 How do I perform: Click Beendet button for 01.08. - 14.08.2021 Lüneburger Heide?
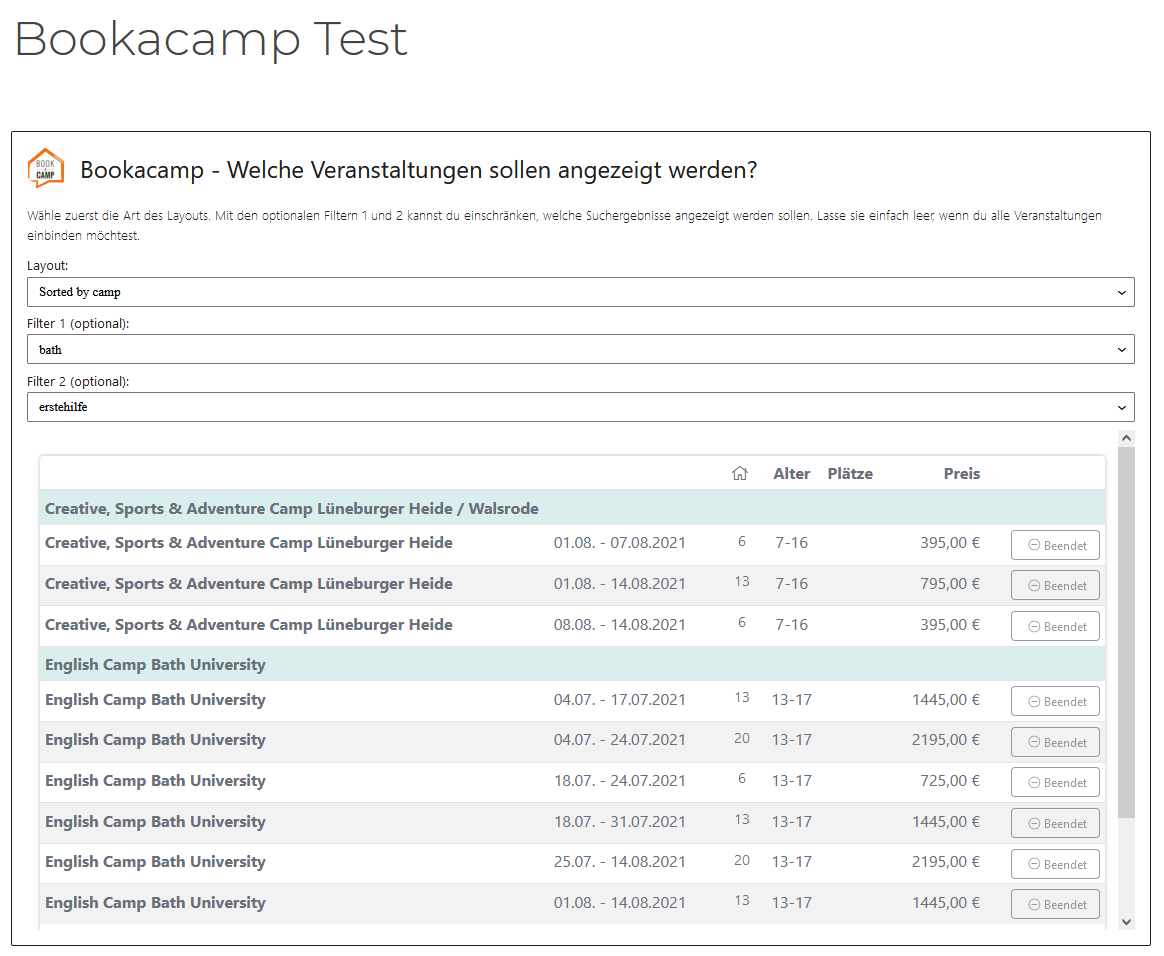[1055, 586]
